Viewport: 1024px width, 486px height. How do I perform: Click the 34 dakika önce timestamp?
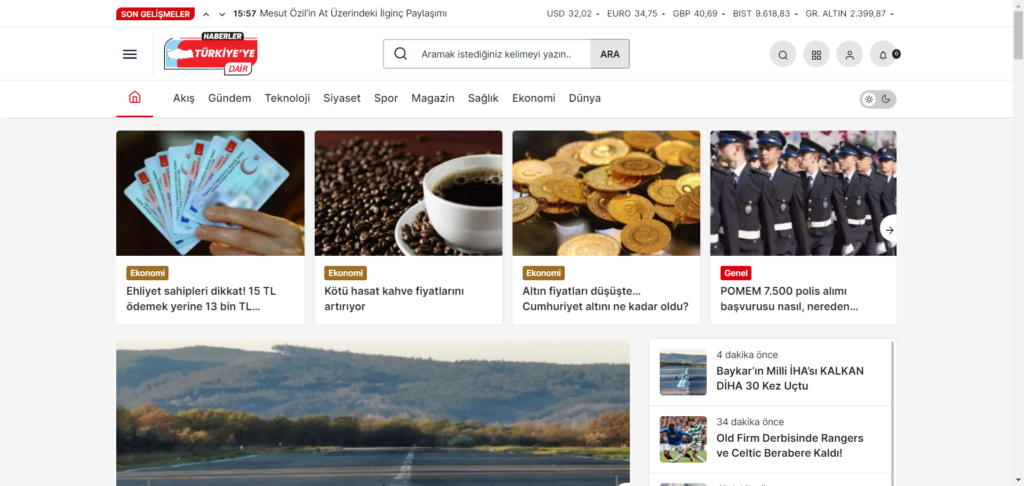750,422
